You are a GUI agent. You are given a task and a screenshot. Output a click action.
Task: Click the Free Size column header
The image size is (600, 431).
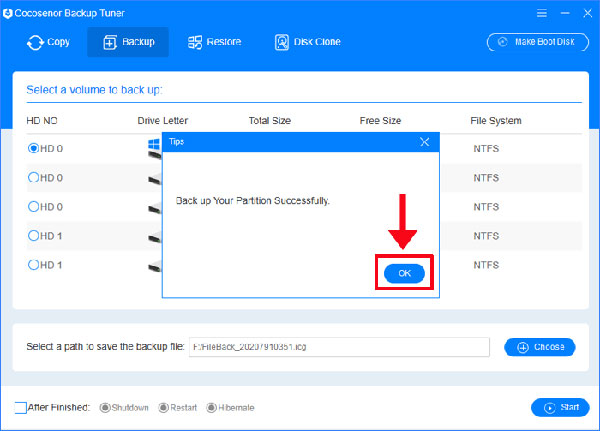pyautogui.click(x=380, y=121)
